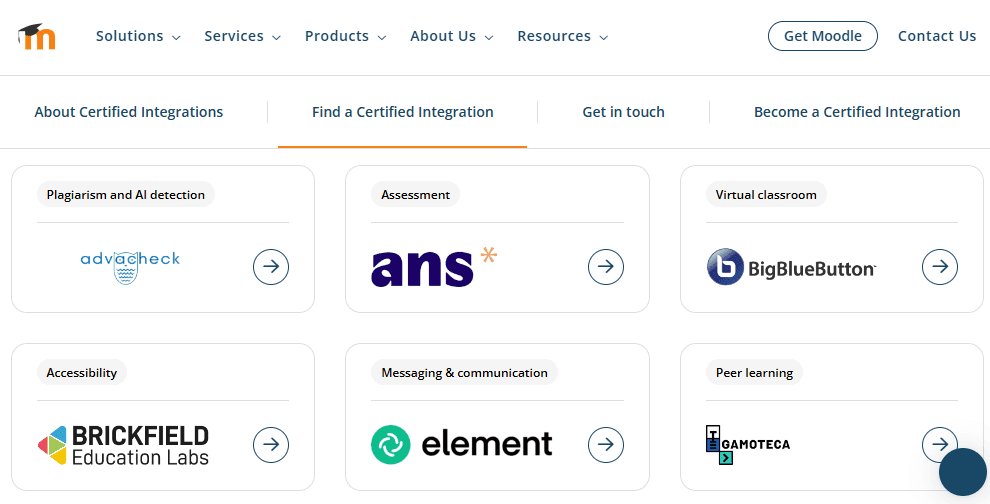Open the element arrow icon
This screenshot has width=990, height=504.
605,445
